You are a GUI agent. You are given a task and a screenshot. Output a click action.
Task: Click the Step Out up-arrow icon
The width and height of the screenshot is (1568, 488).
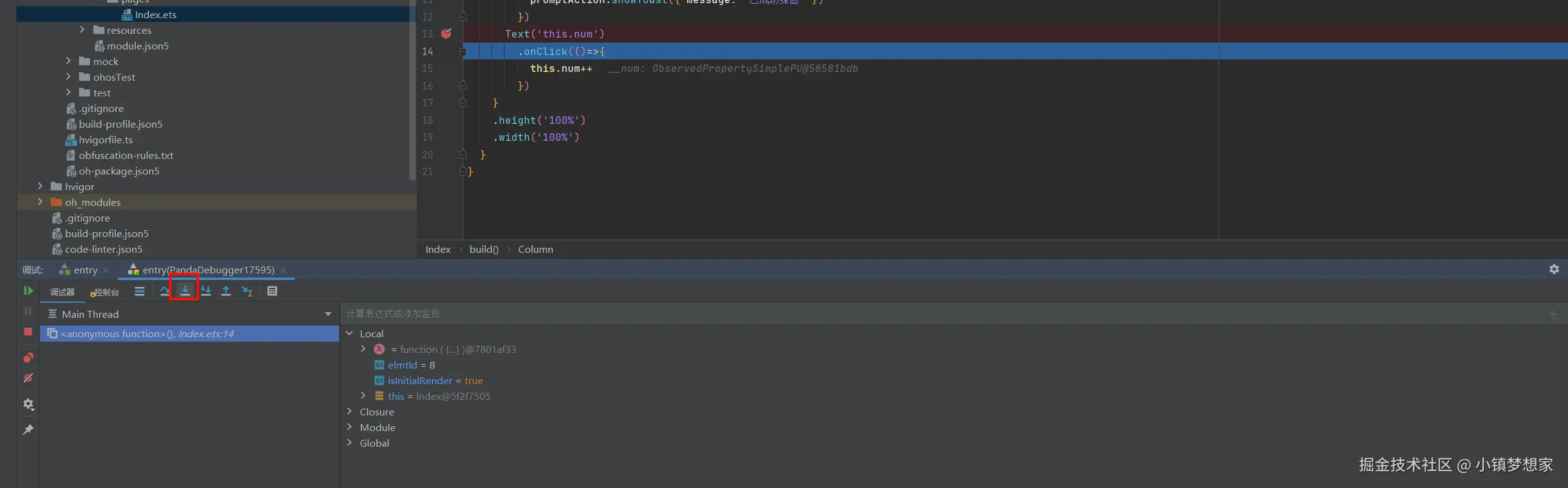(x=226, y=291)
